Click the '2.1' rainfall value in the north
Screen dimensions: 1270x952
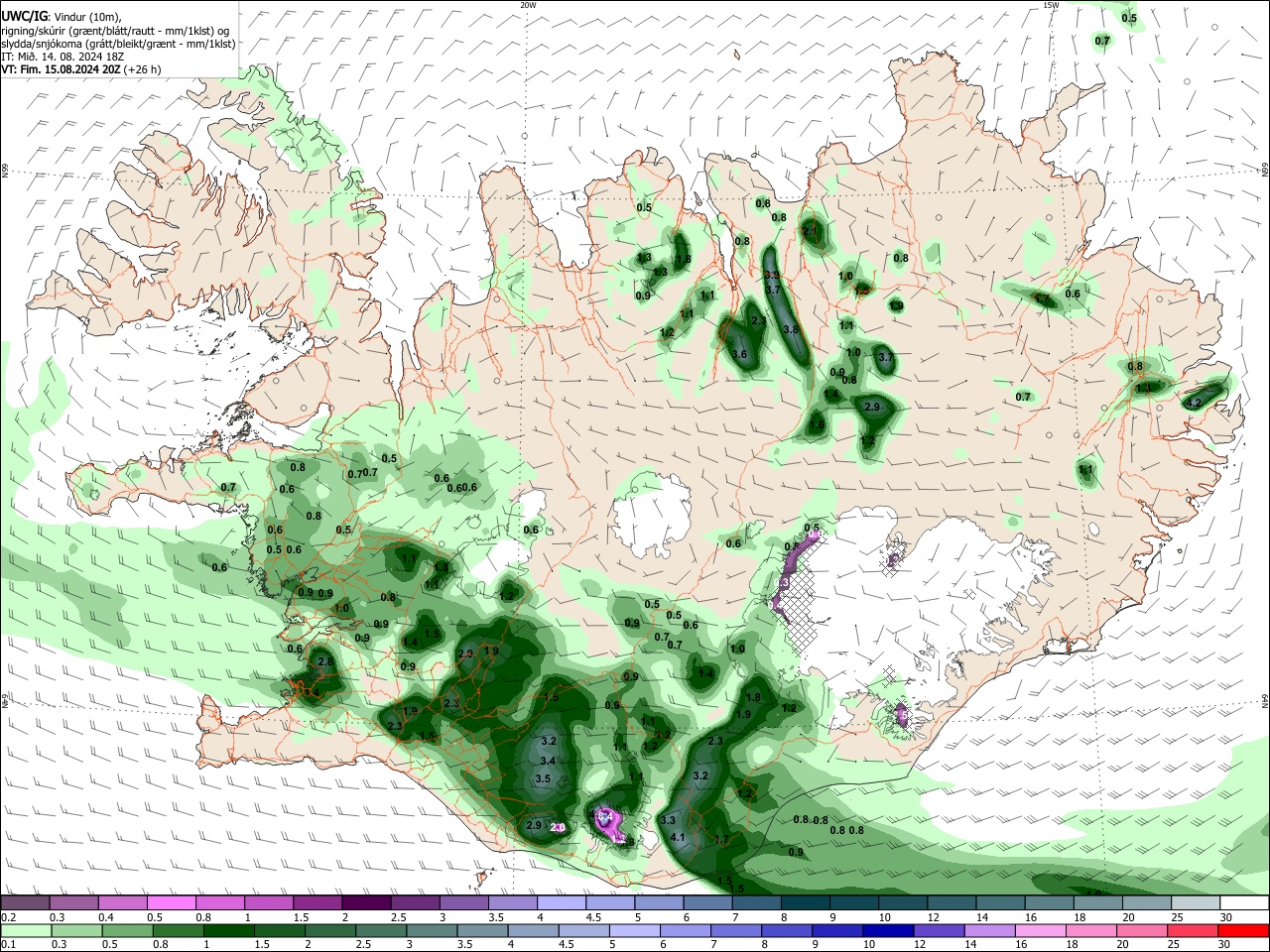point(811,232)
